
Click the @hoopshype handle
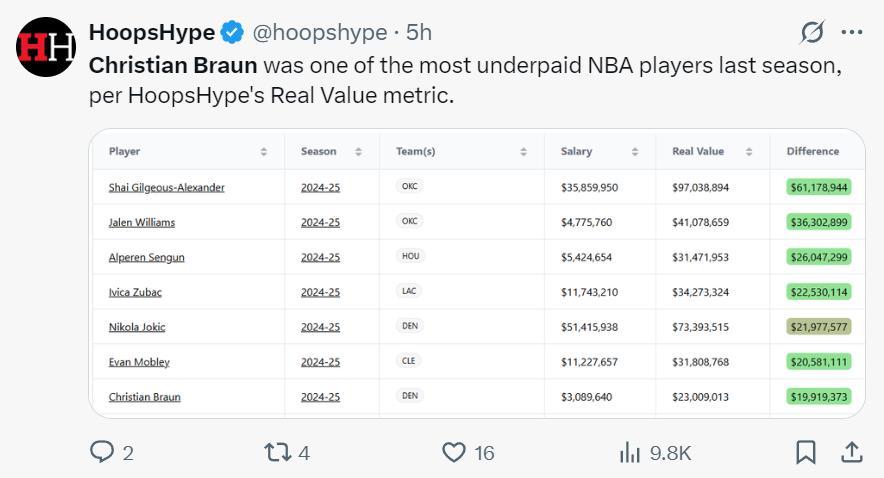319,32
